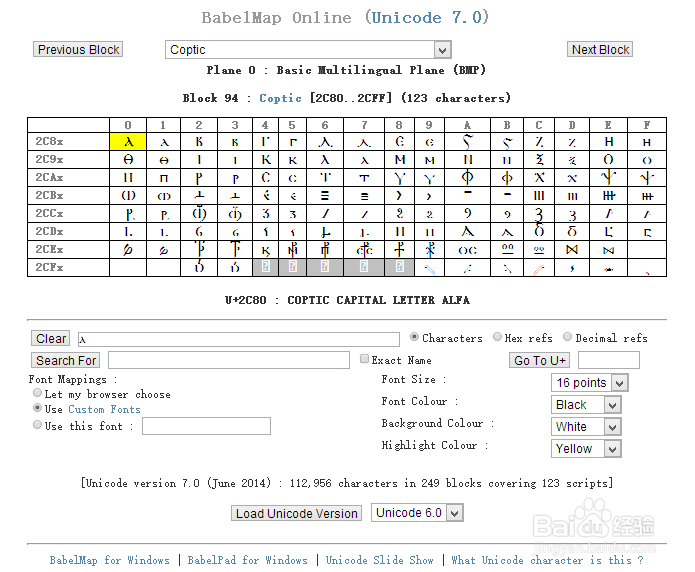Screen dimensions: 695x572
Task: Pick the character in row 2C9x column E
Action: coord(608,160)
